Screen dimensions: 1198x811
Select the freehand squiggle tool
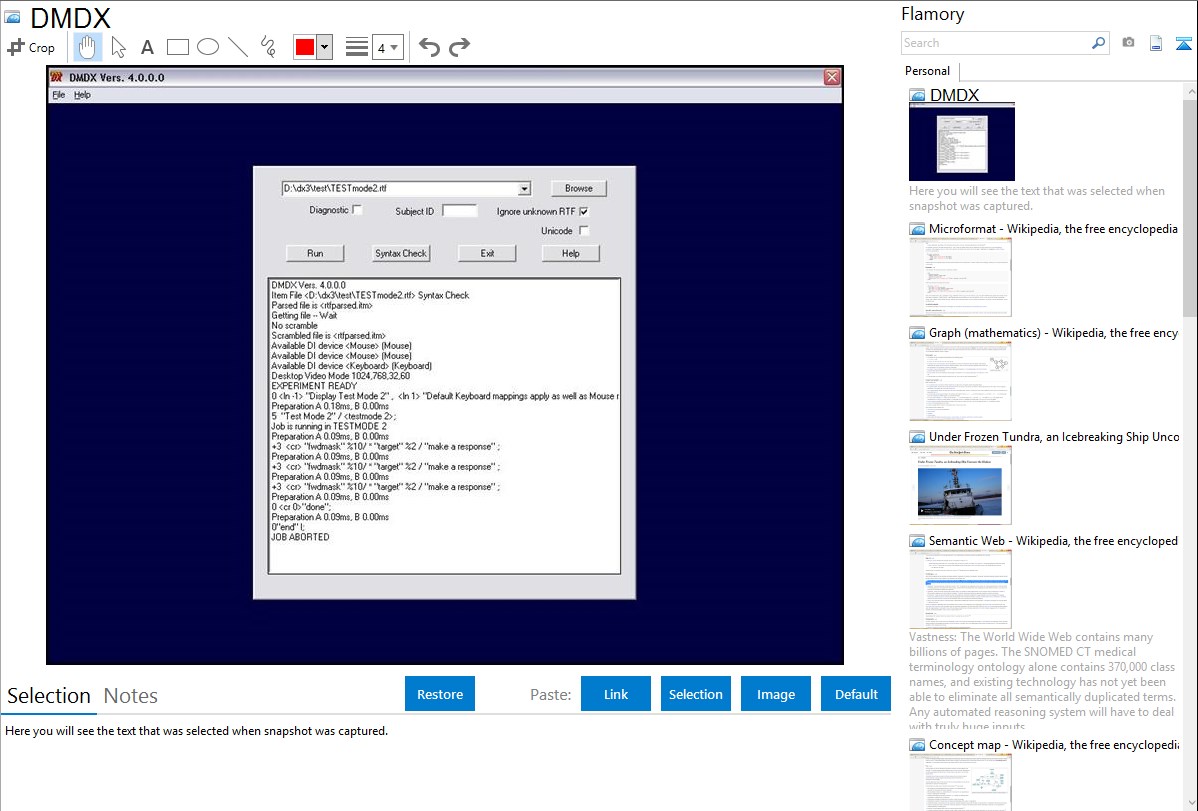click(268, 47)
